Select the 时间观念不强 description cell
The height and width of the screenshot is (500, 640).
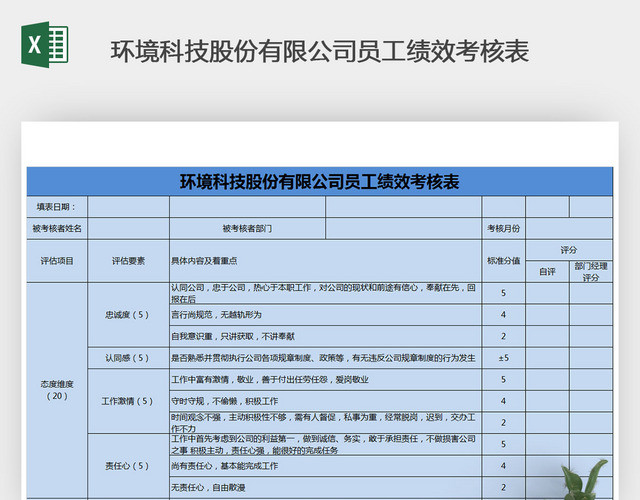326,422
